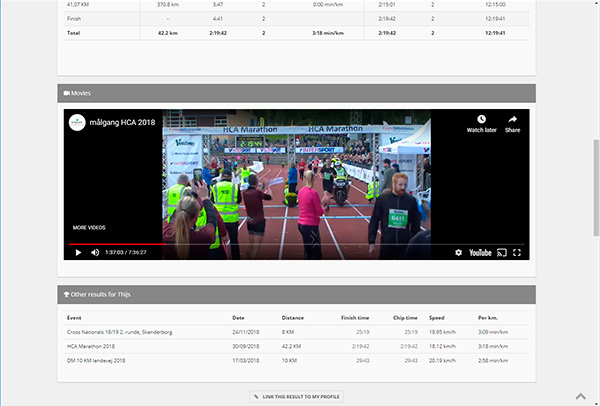This screenshot has height=406, width=600.
Task: Click the Finish row label in splits table
Action: point(74,19)
